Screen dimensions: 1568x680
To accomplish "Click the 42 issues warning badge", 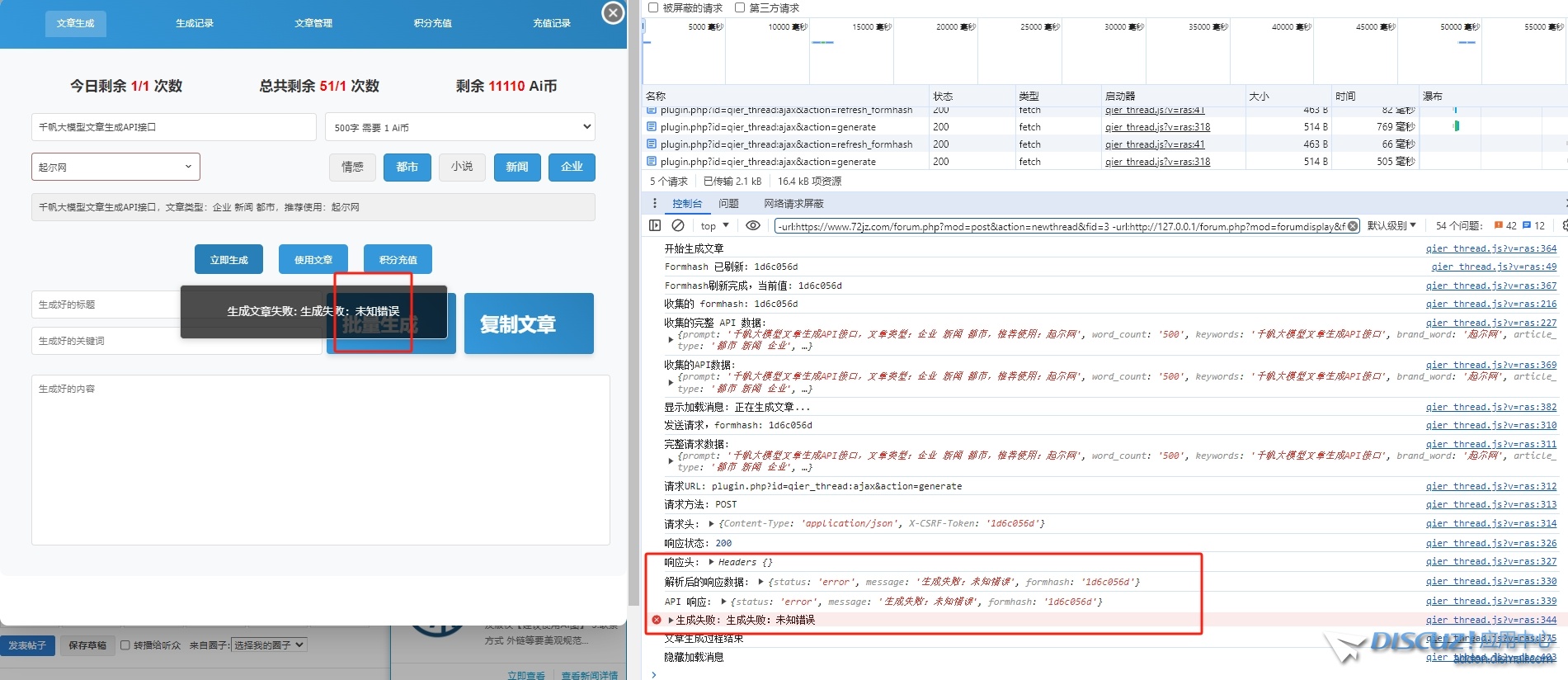I will point(1504,225).
